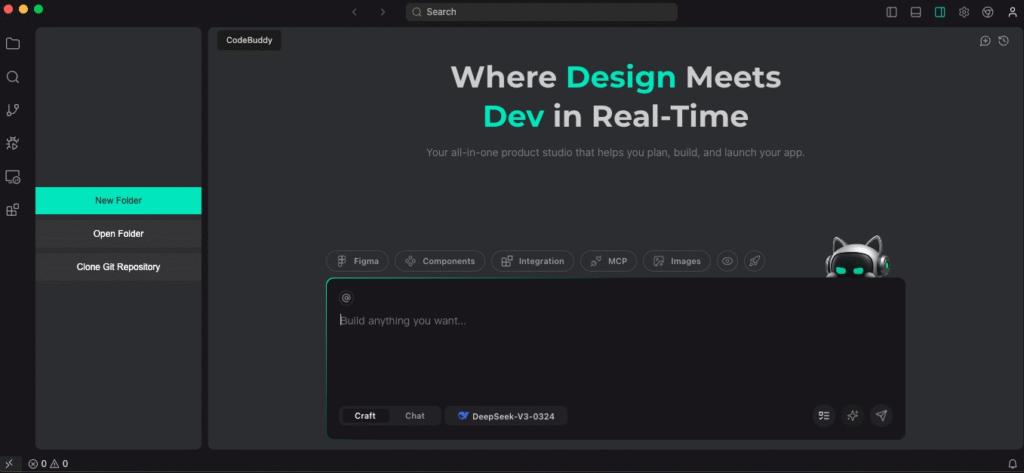Open the Extensions sidebar icon
1024x473 pixels.
point(13,210)
